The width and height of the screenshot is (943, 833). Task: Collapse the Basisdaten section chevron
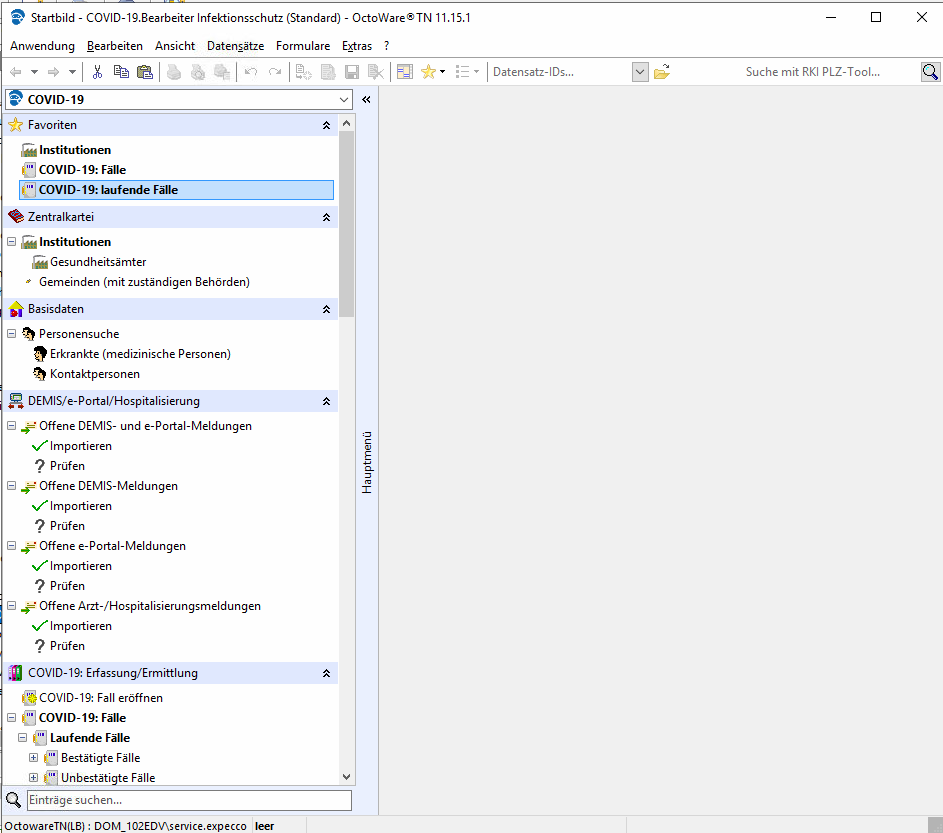(326, 310)
